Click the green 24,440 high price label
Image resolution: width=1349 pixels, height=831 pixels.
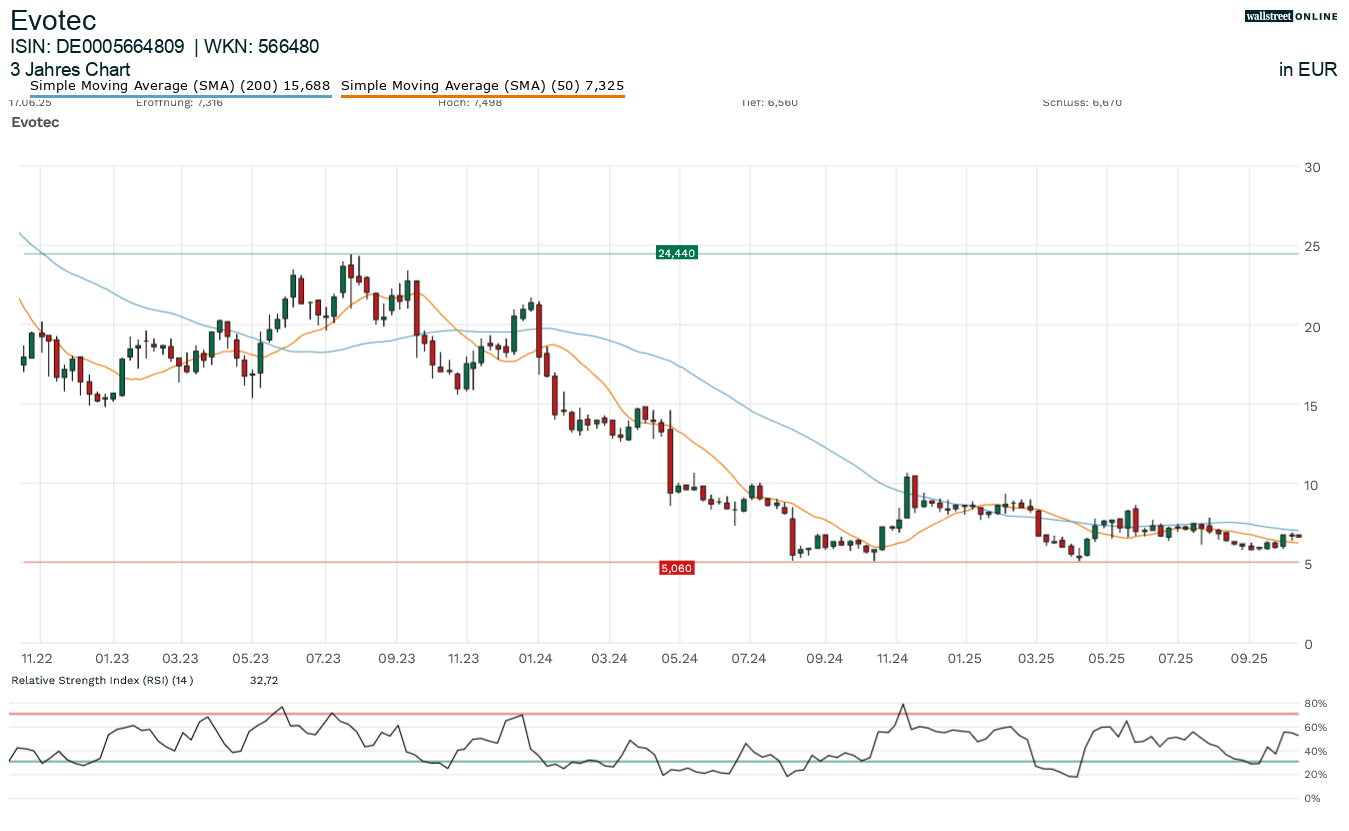pyautogui.click(x=676, y=253)
